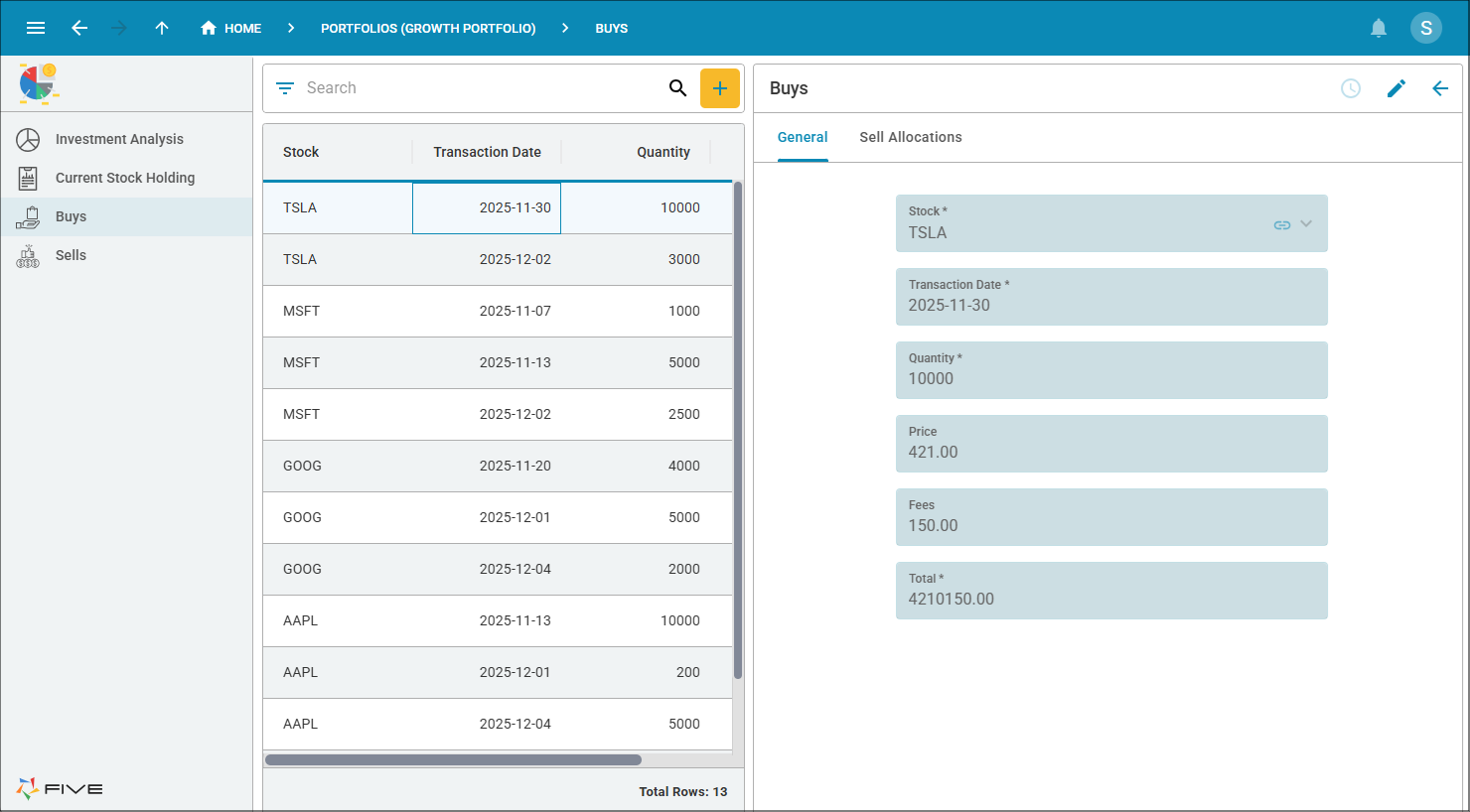Switch to the General tab
Viewport: 1470px width, 812px height.
803,137
